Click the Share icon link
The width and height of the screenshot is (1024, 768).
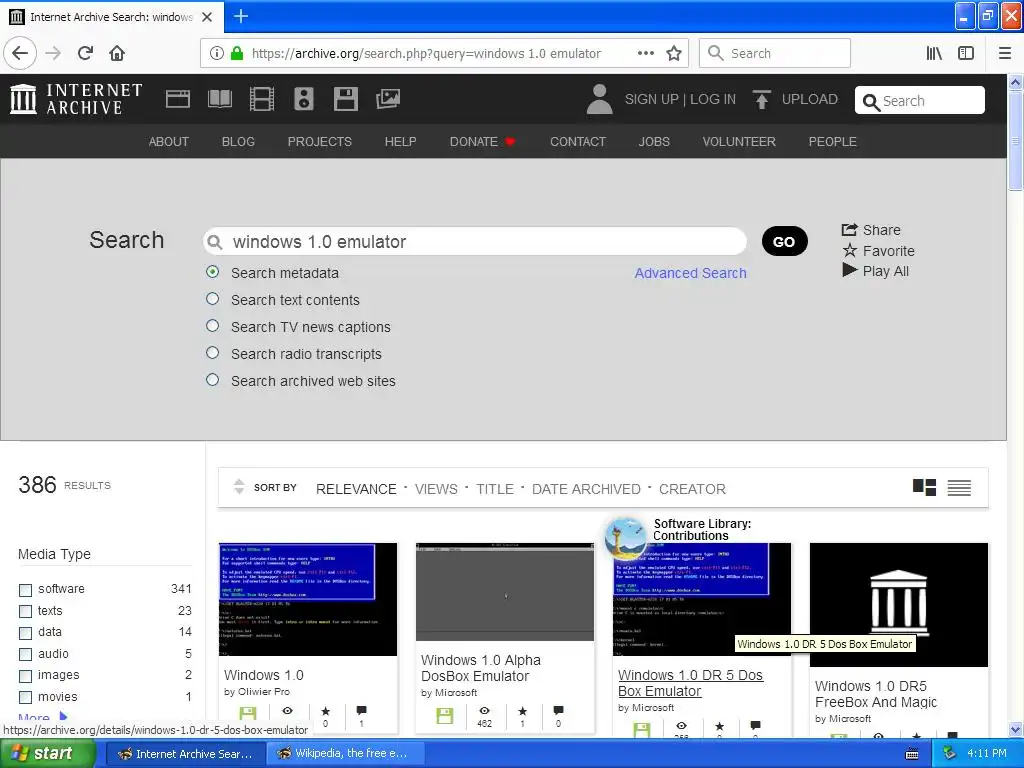871,230
